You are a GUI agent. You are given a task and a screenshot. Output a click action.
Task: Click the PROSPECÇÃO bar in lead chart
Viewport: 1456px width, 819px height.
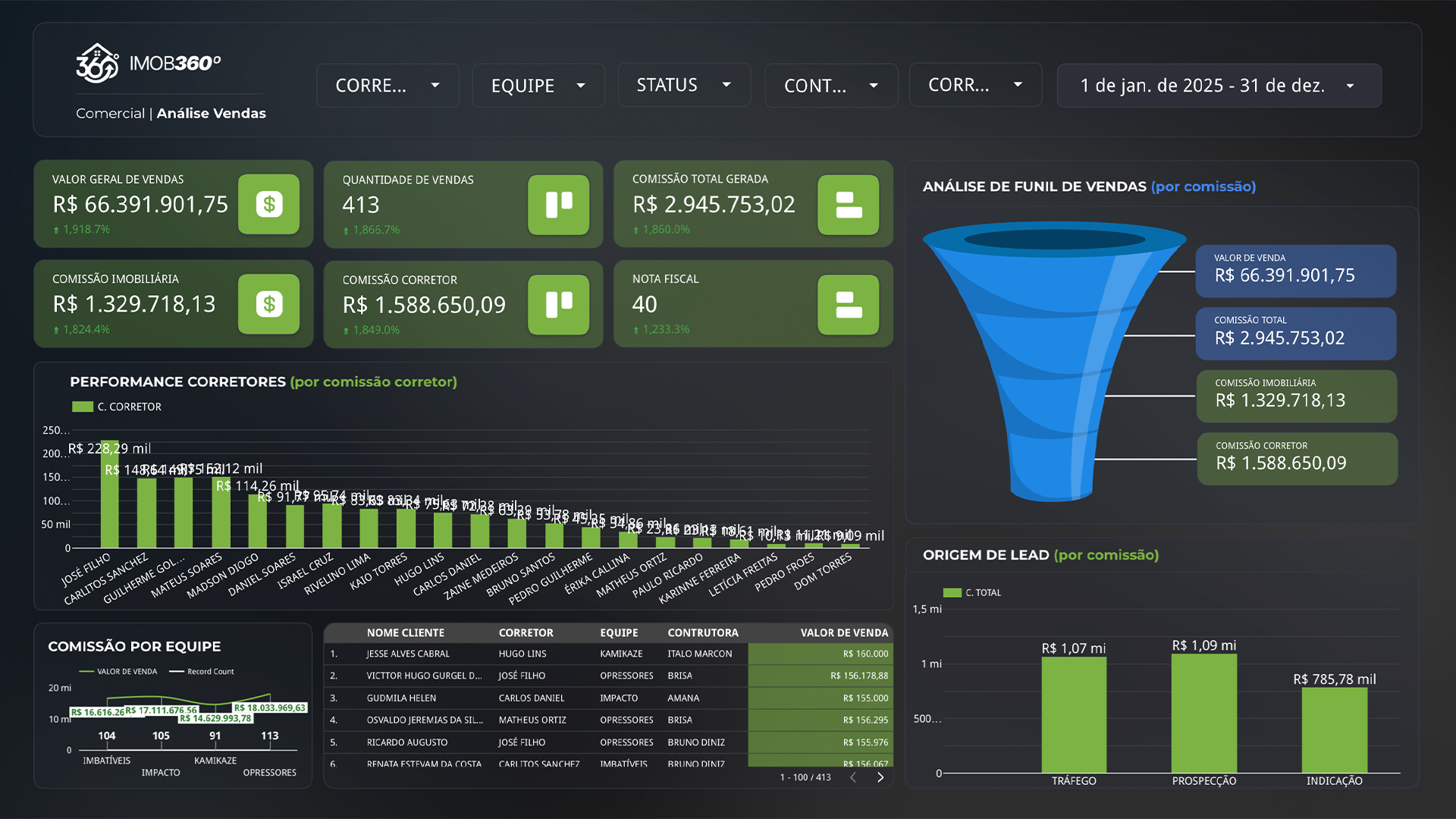[x=1203, y=713]
